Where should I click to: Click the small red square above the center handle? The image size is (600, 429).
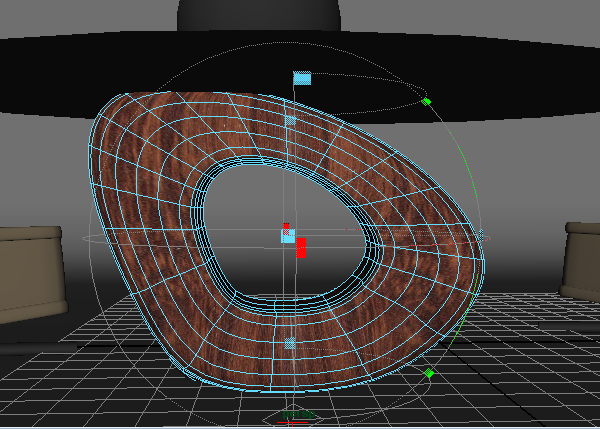pos(286,226)
